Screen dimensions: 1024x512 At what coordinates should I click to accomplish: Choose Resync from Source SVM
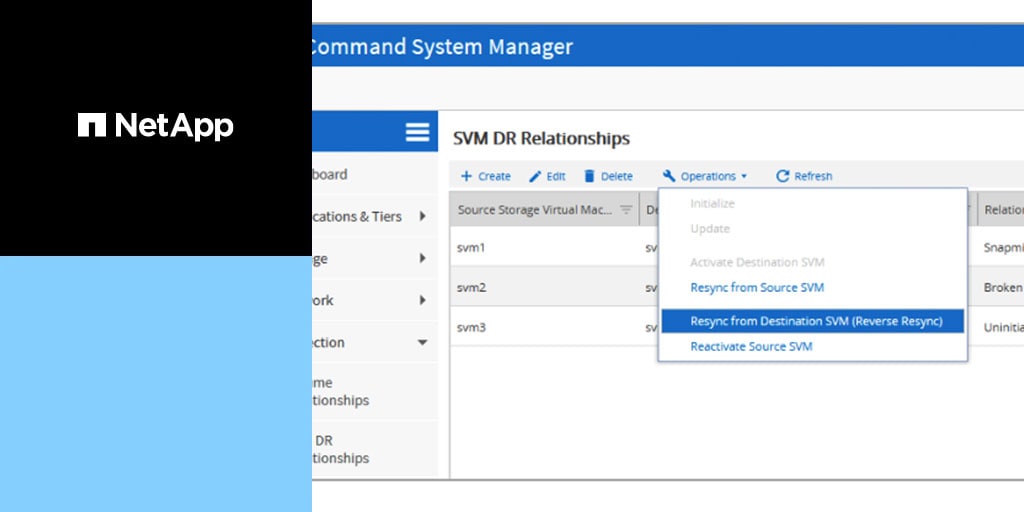(757, 287)
